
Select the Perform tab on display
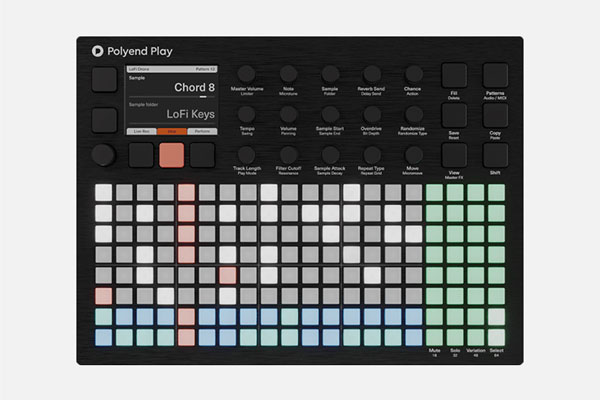(202, 131)
